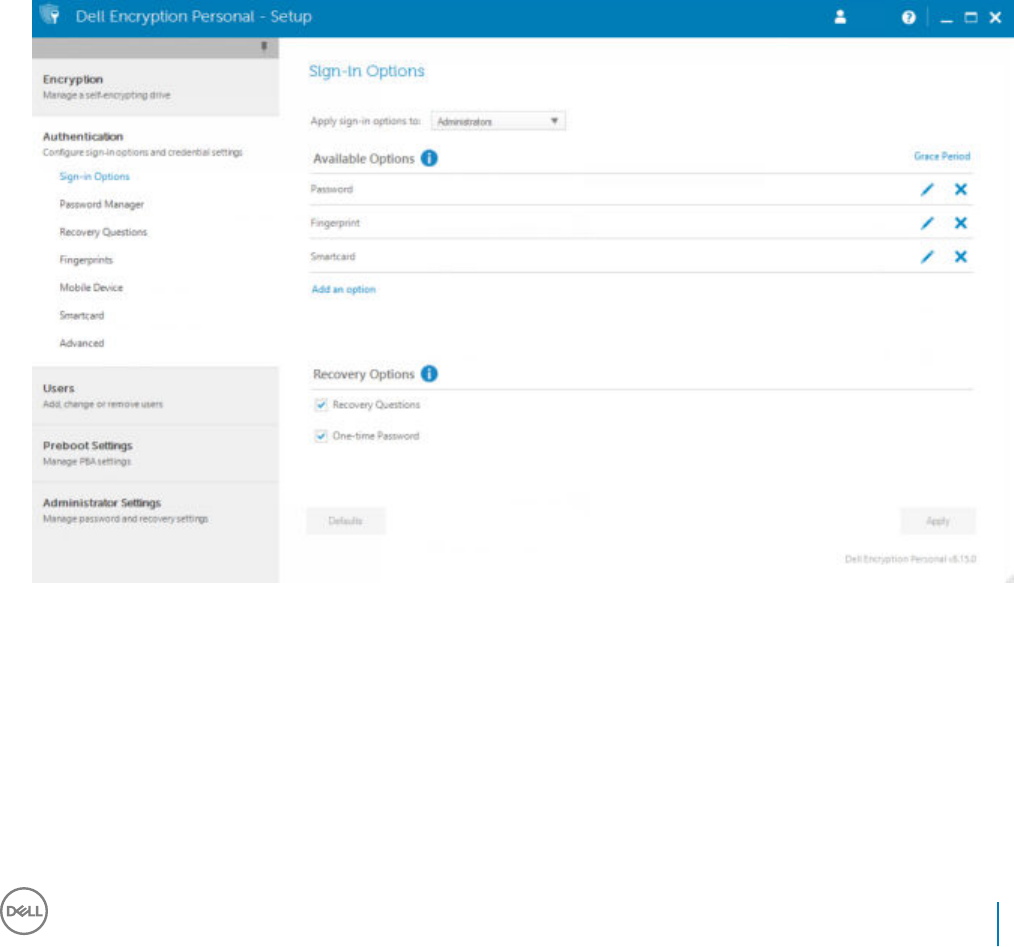Edit the Password sign-in option
Viewport: 1014px width, 947px height.
click(927, 190)
